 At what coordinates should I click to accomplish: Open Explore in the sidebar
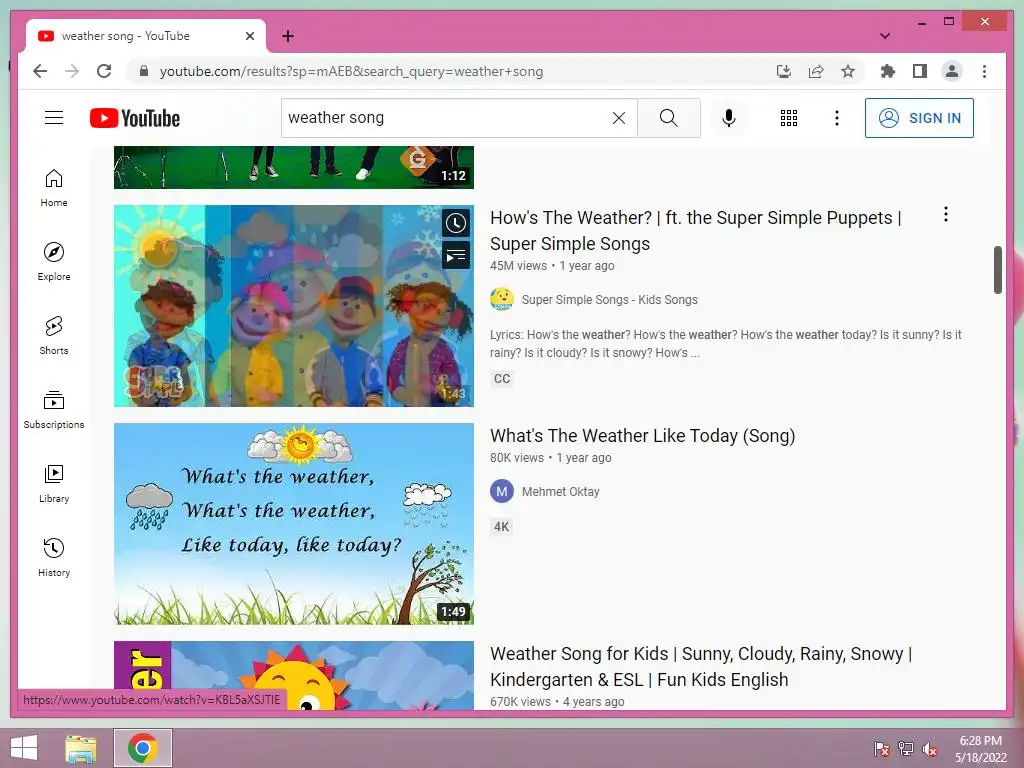point(54,262)
